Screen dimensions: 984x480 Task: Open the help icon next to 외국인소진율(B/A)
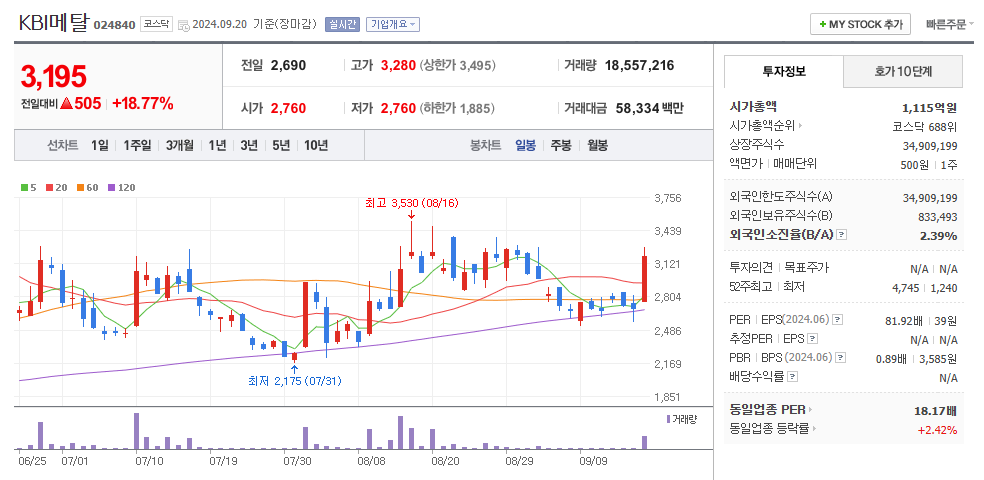[x=842, y=235]
